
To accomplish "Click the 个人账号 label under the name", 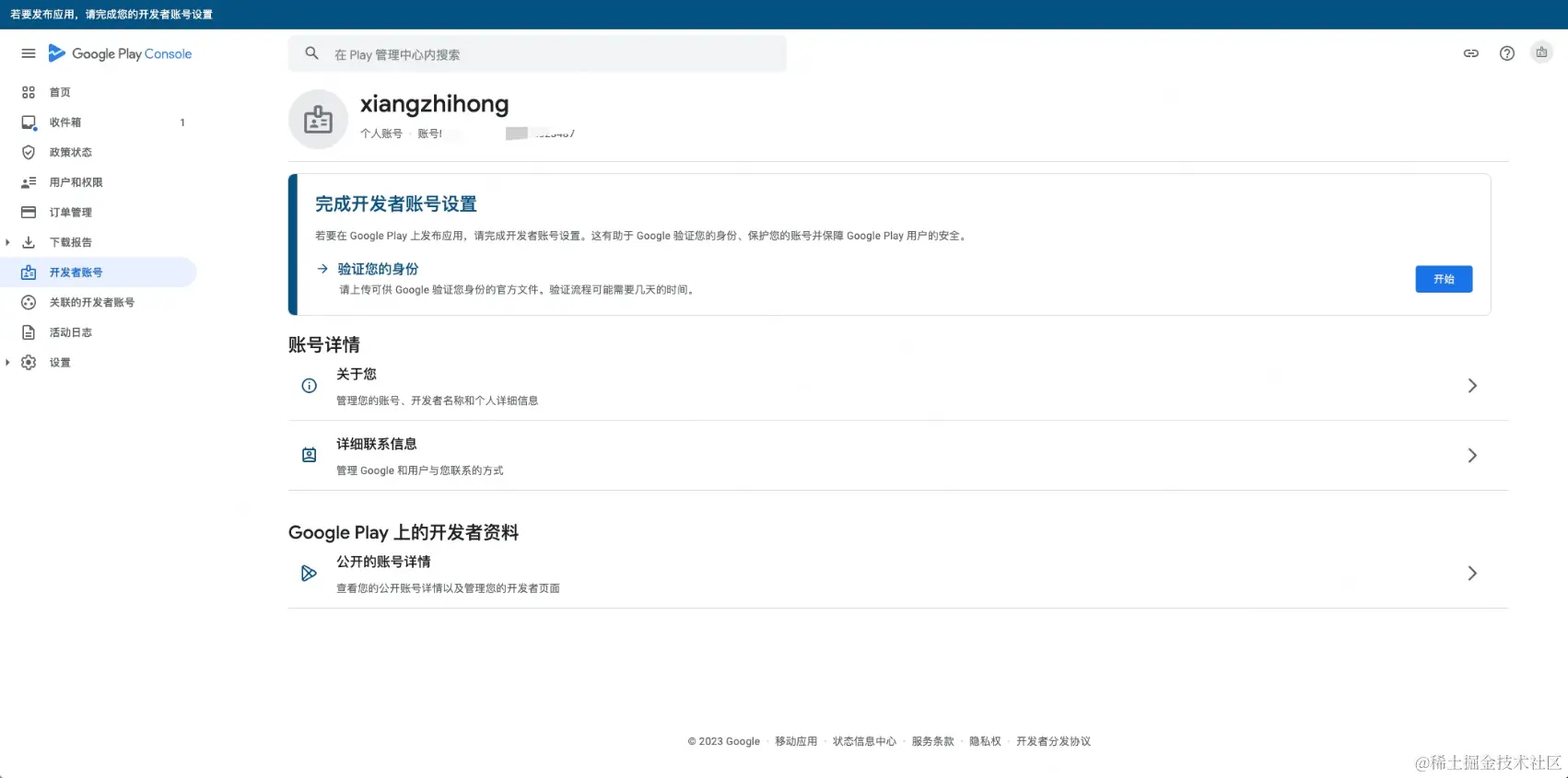I will click(381, 134).
